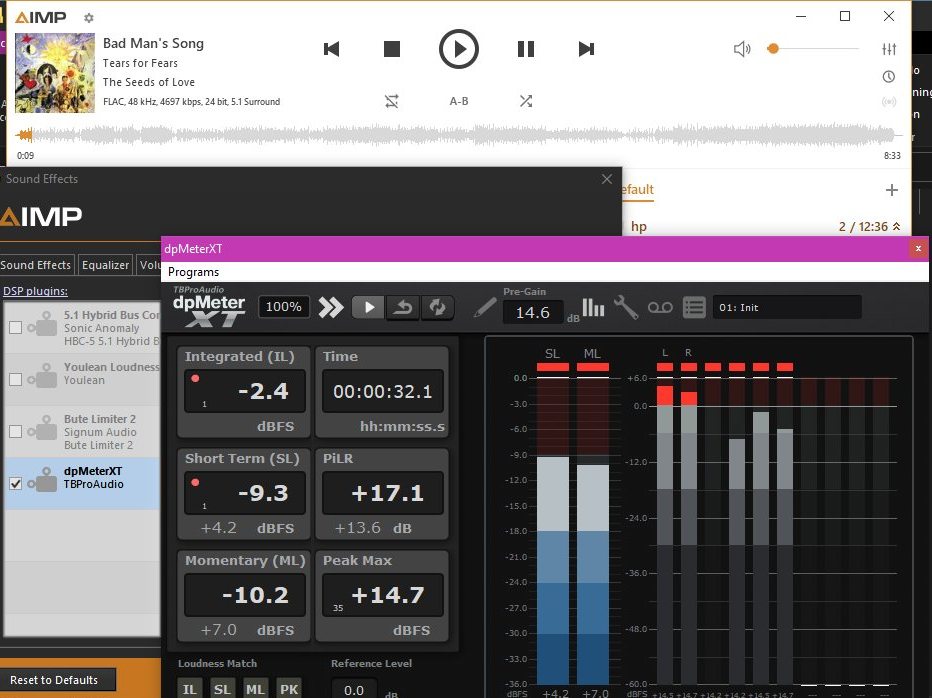Viewport: 932px width, 698px height.
Task: Toggle repeat mode icon in AIMP
Action: tap(391, 101)
